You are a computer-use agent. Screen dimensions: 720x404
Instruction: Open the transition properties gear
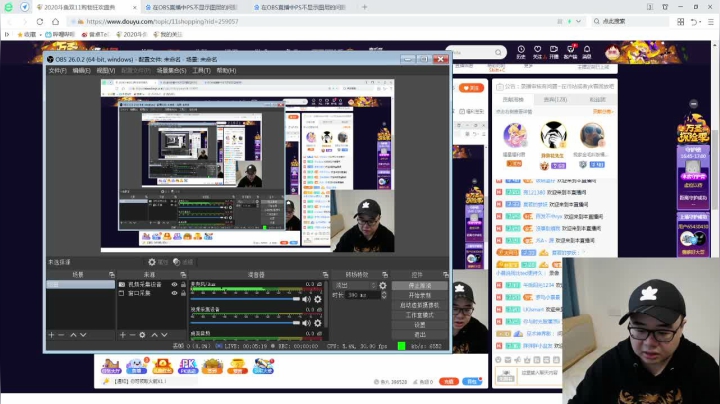(x=382, y=285)
